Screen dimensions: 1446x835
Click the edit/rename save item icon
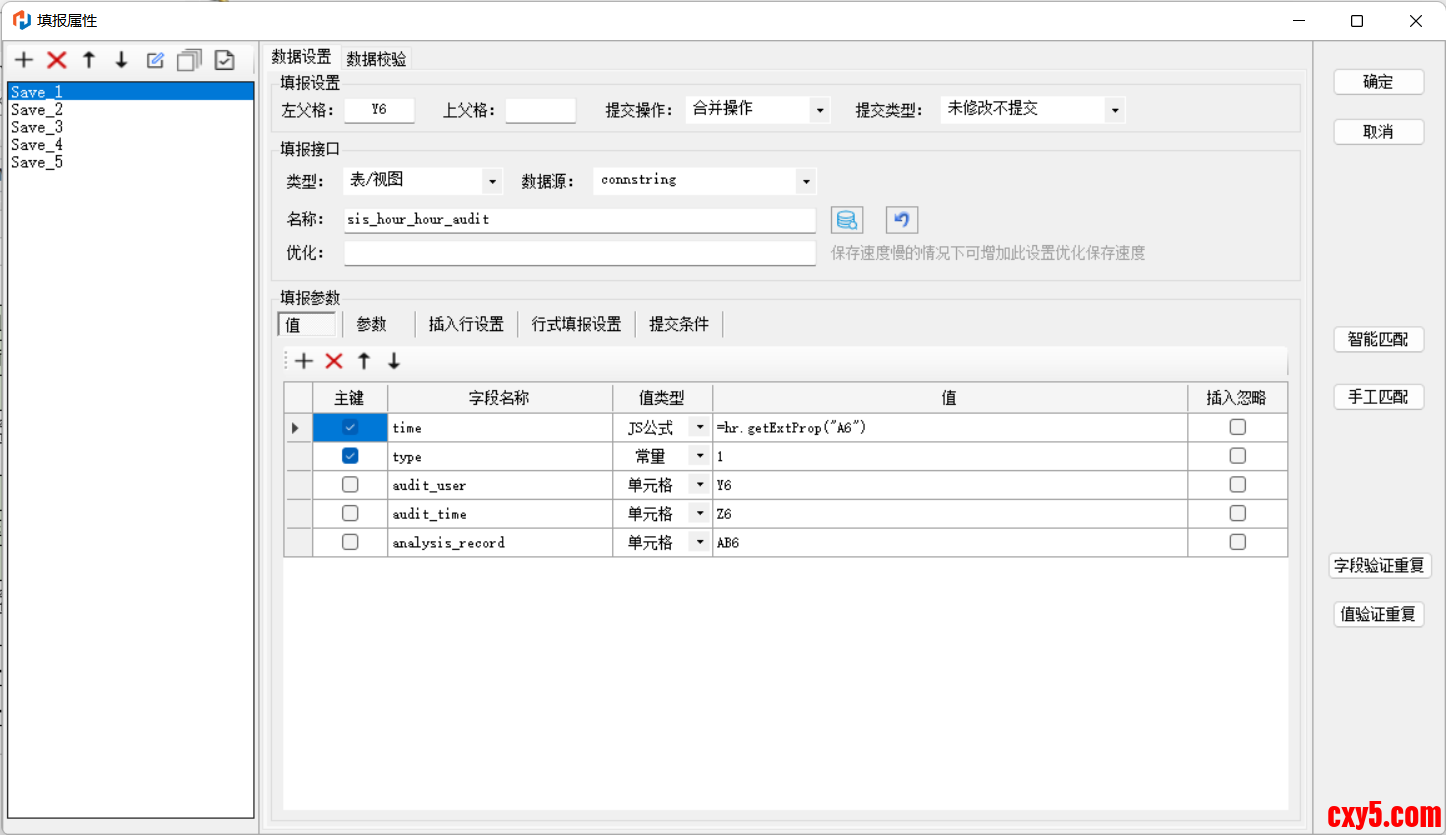pos(155,61)
